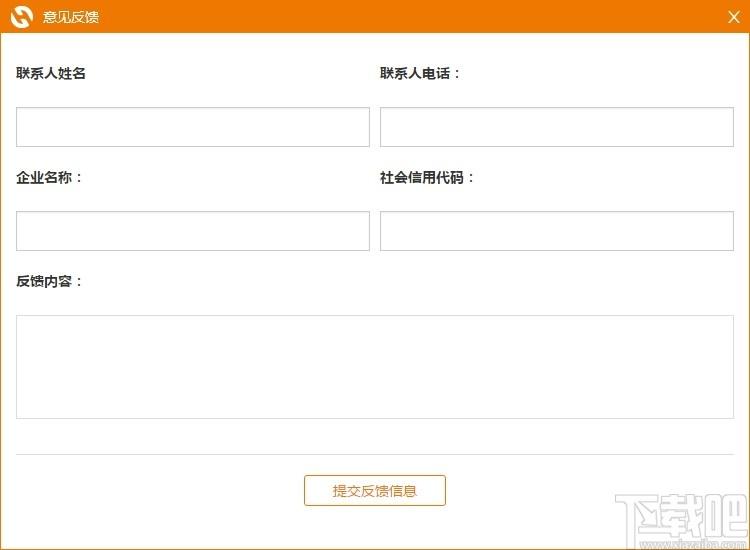Click the 社会信用代码 text box
The width and height of the screenshot is (750, 550).
click(557, 231)
